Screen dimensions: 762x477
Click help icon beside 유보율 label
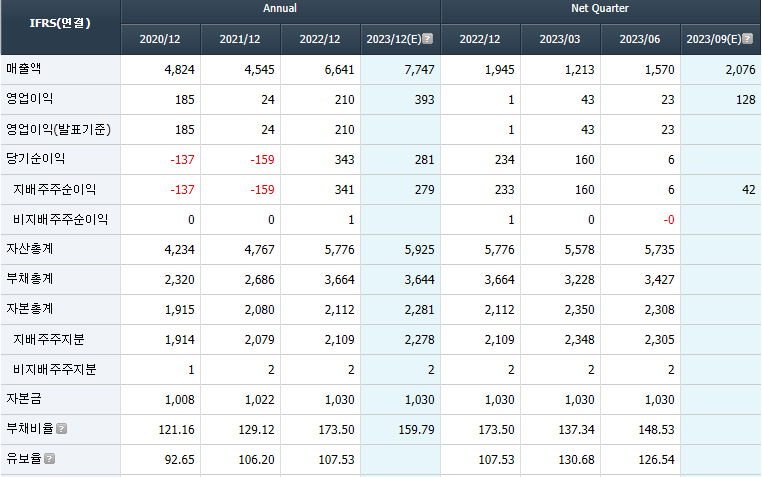click(50, 459)
